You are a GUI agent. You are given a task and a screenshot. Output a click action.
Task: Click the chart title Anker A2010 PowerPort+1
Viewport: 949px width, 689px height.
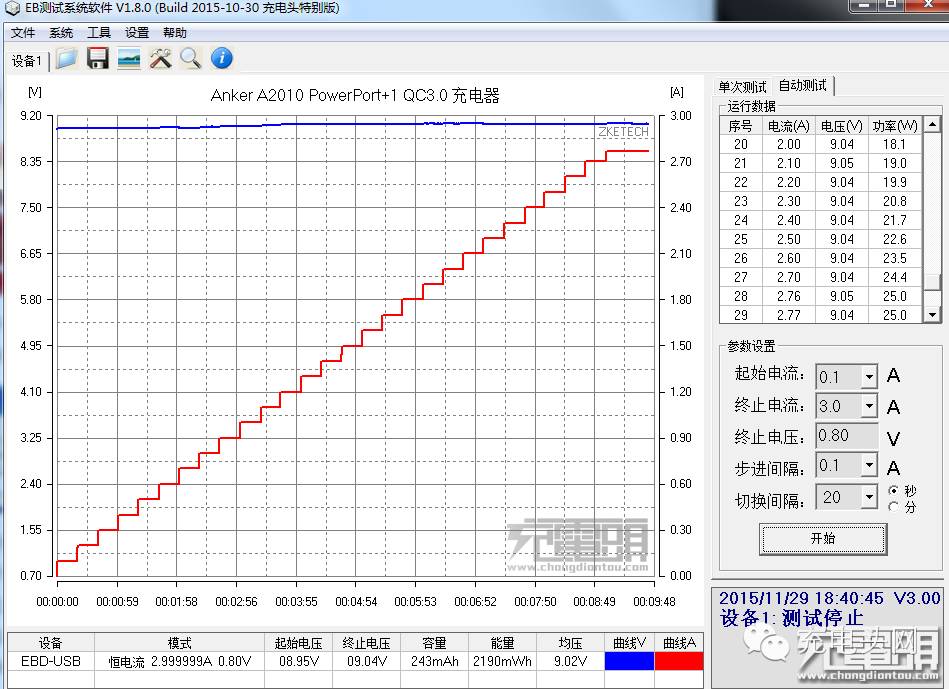[x=355, y=95]
